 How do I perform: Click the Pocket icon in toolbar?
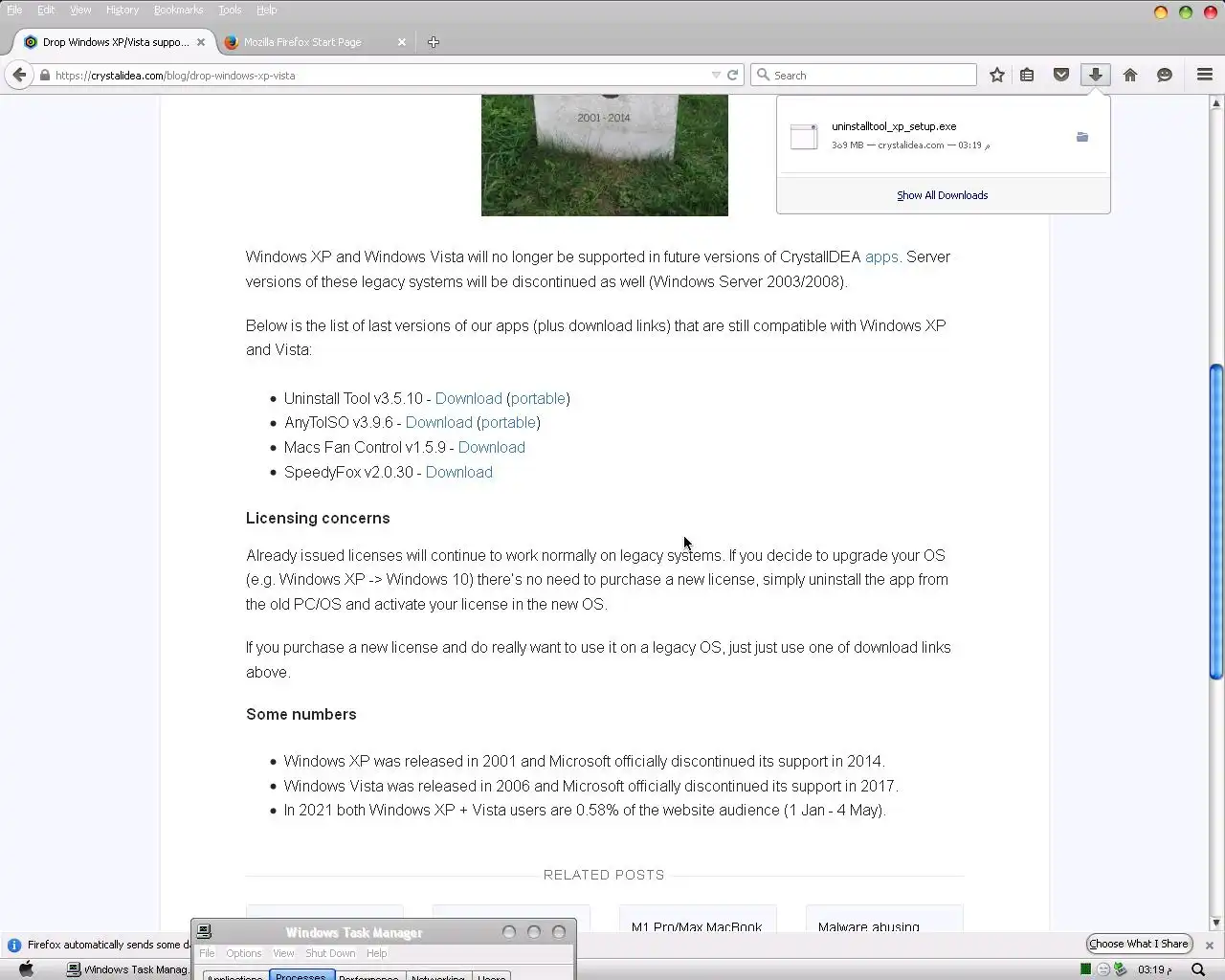tap(1061, 75)
